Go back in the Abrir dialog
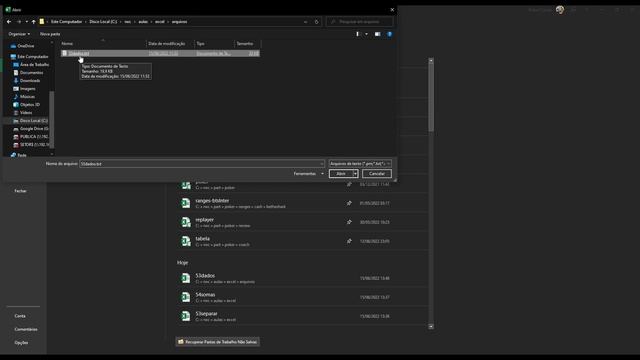This screenshot has height=360, width=640. pyautogui.click(x=9, y=22)
